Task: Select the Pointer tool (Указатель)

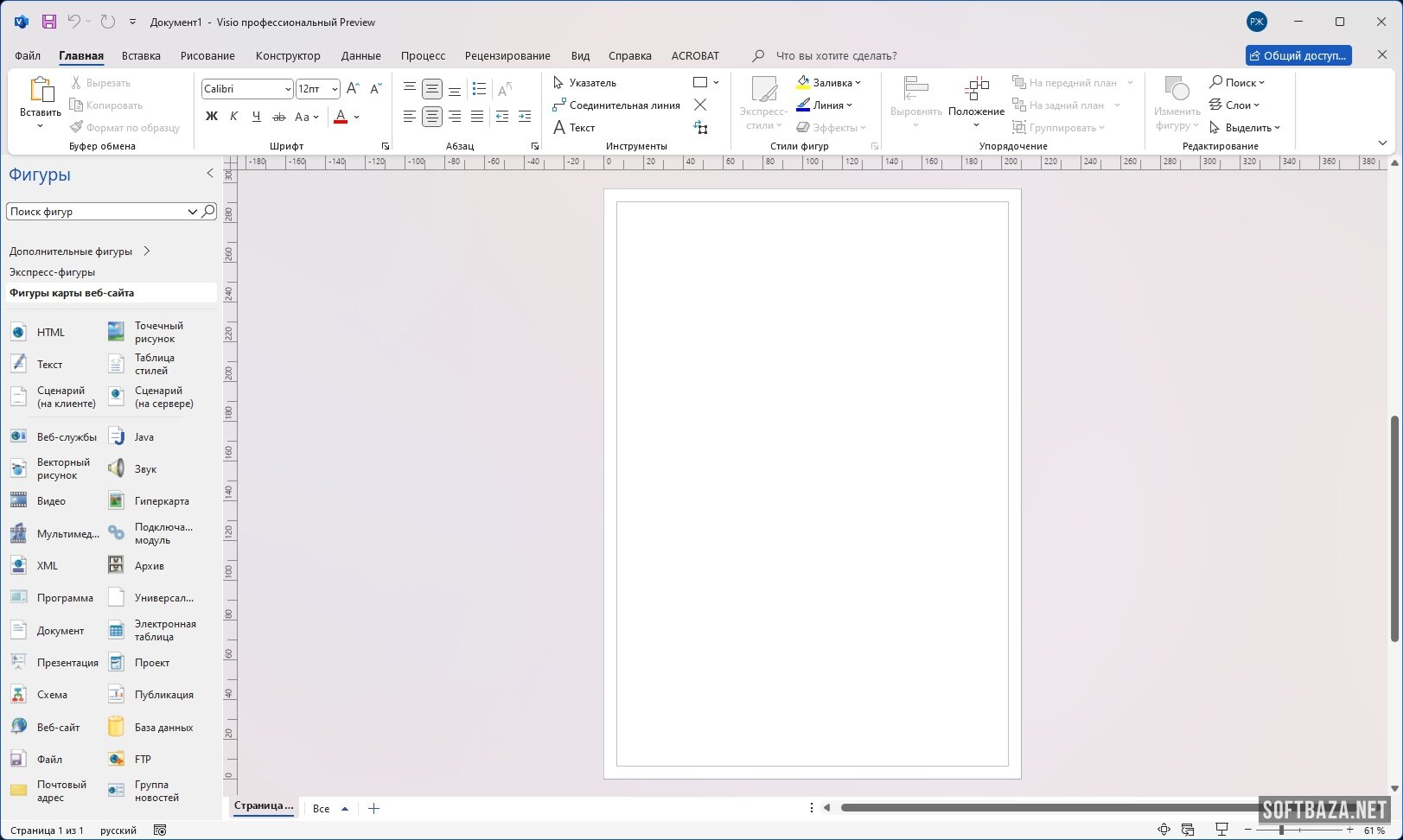Action: pos(584,83)
